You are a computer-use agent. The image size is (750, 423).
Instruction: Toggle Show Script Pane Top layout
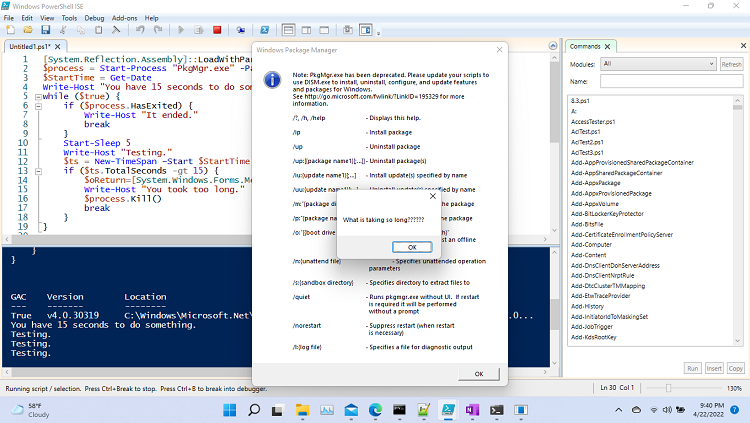point(288,30)
